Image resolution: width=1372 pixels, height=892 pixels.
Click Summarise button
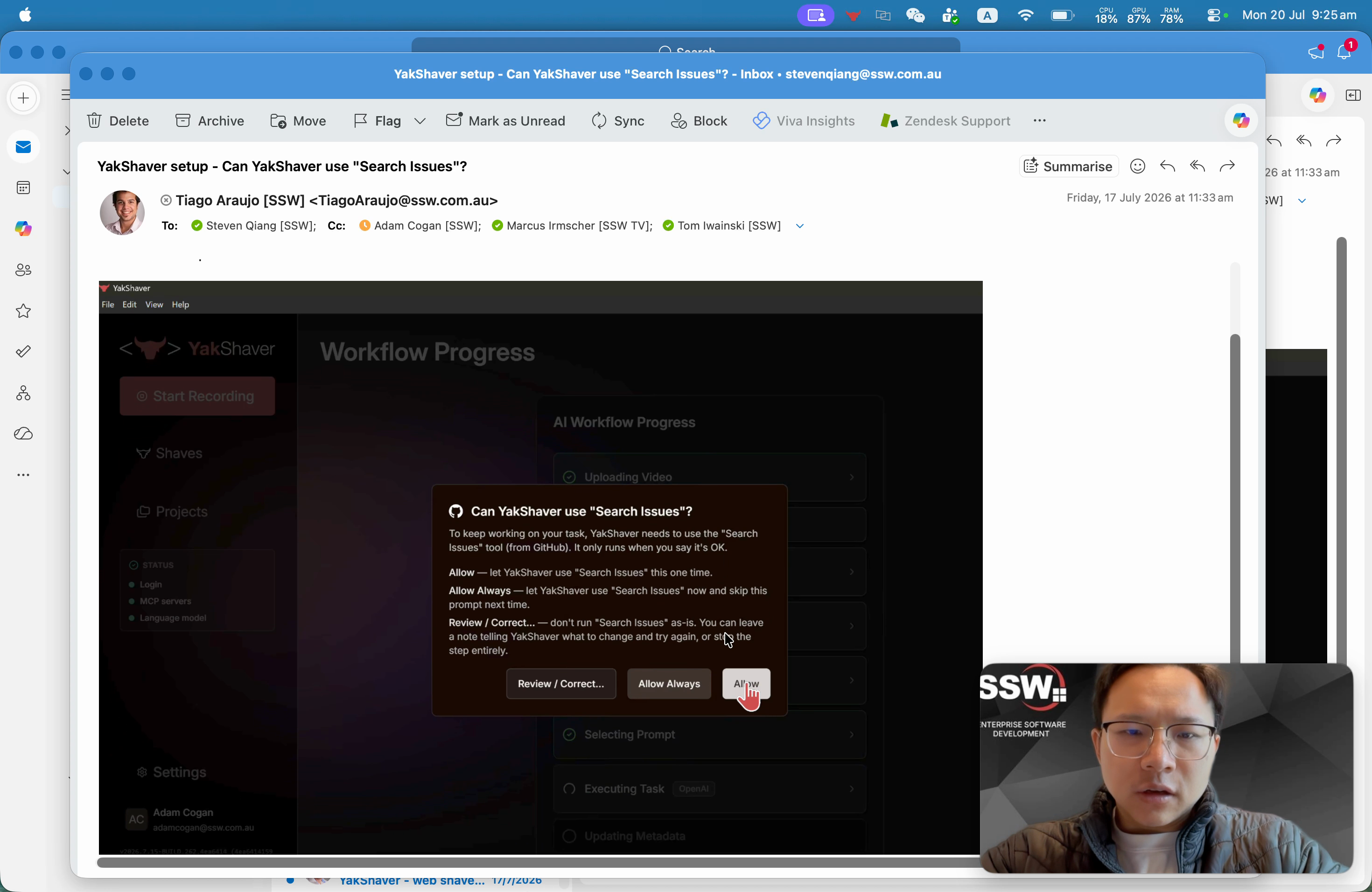[x=1069, y=167]
